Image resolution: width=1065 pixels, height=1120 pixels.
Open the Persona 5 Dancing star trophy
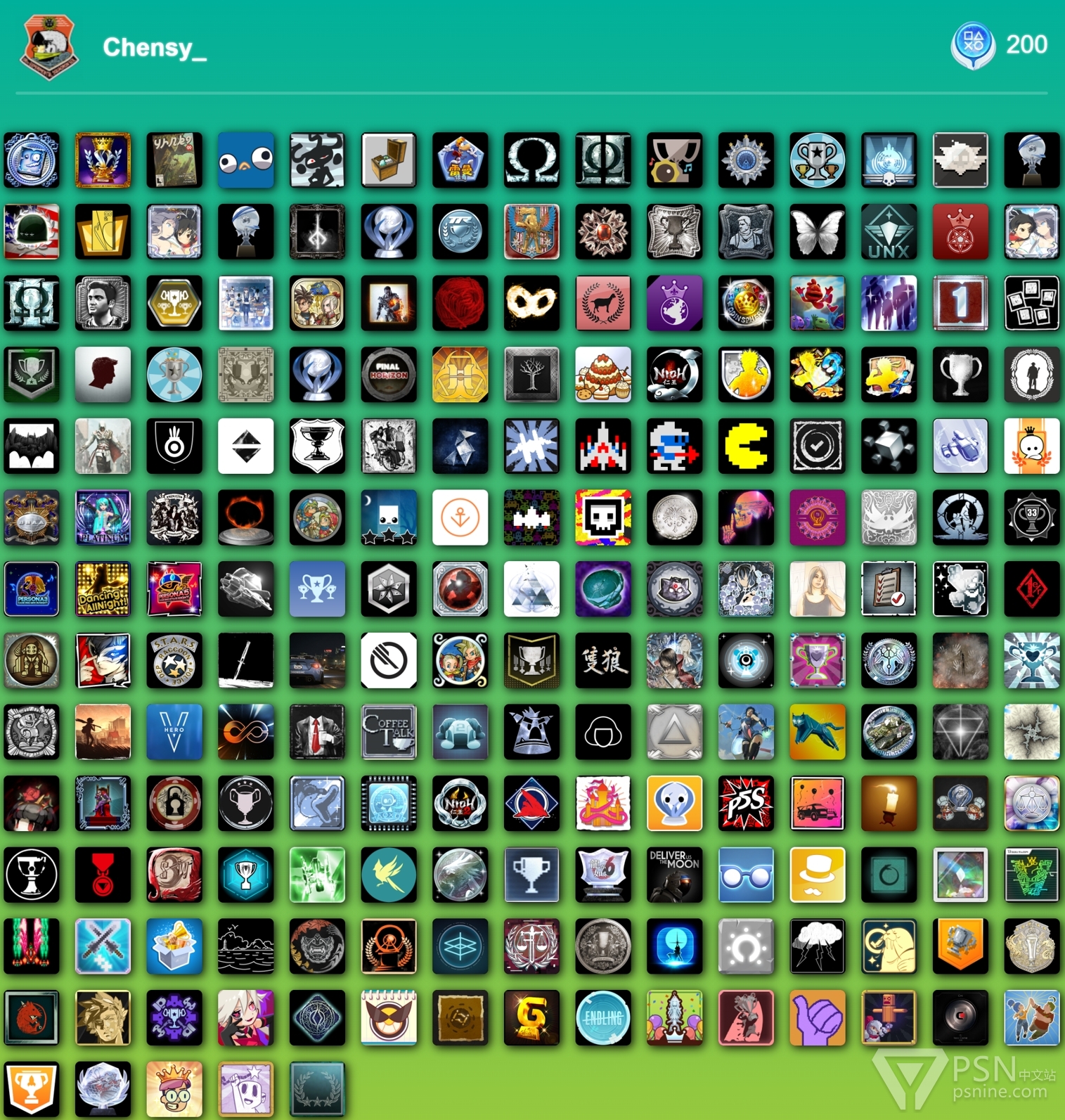pos(174,588)
